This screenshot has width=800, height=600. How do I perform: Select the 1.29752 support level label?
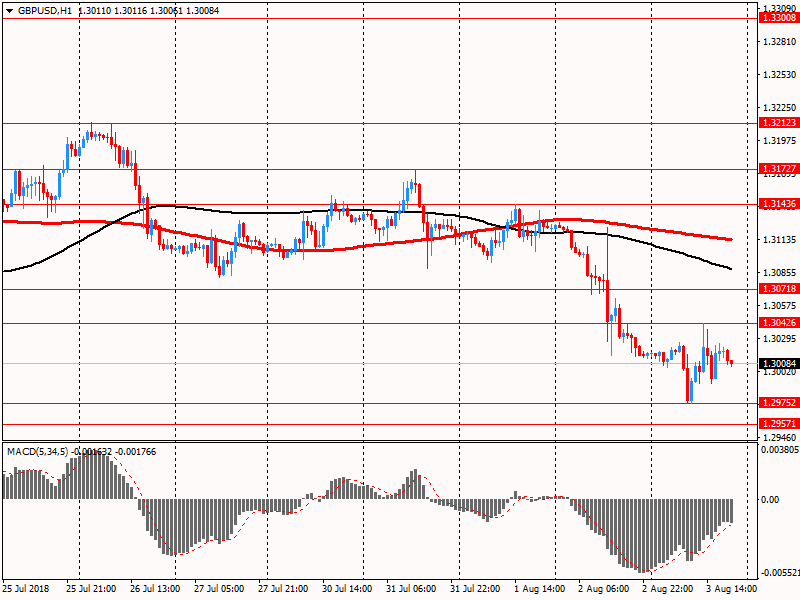tap(778, 403)
